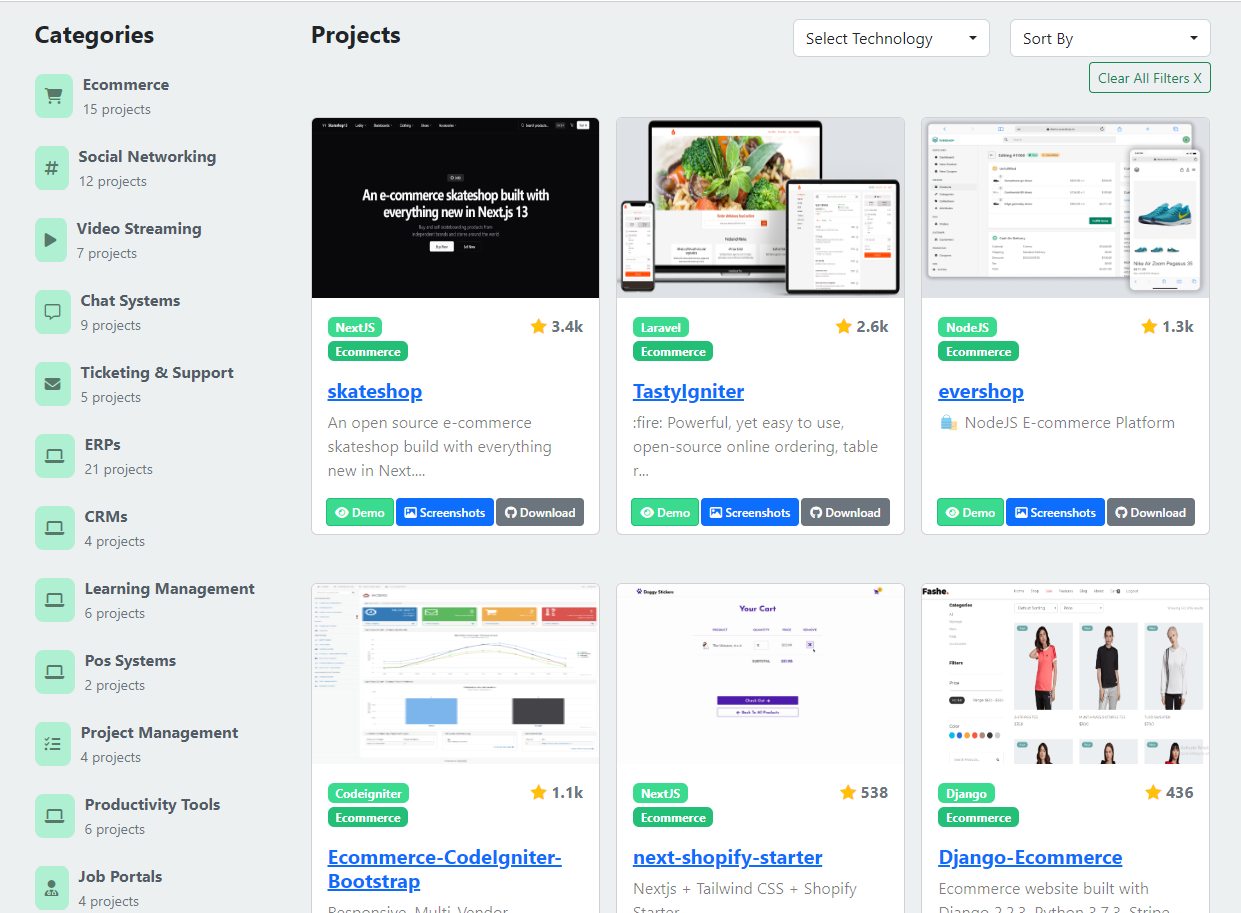Click the next-shopify-starter cart preview thumbnail
The height and width of the screenshot is (913, 1241).
[x=761, y=674]
